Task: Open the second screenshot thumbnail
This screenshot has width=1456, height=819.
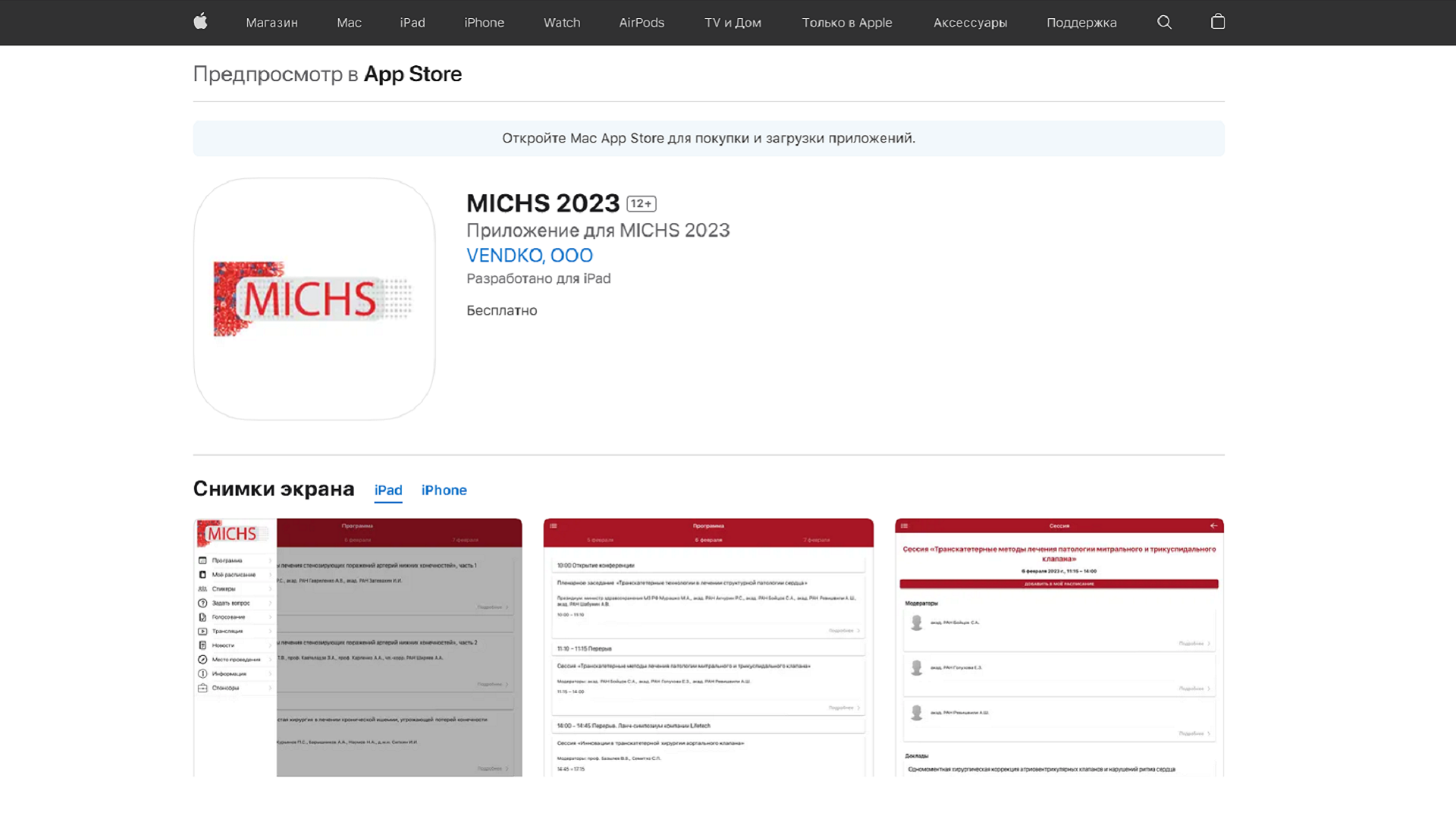Action: [x=708, y=647]
